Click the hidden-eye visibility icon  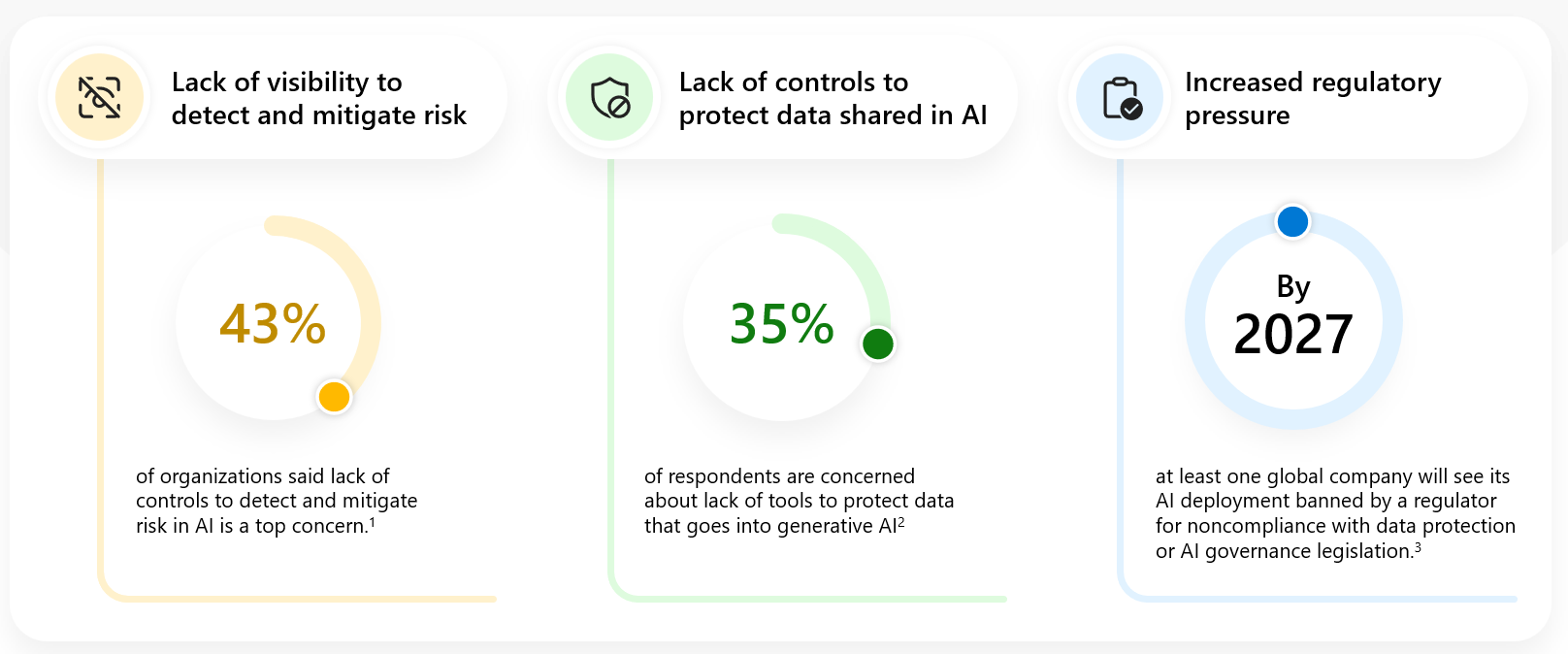tap(100, 98)
